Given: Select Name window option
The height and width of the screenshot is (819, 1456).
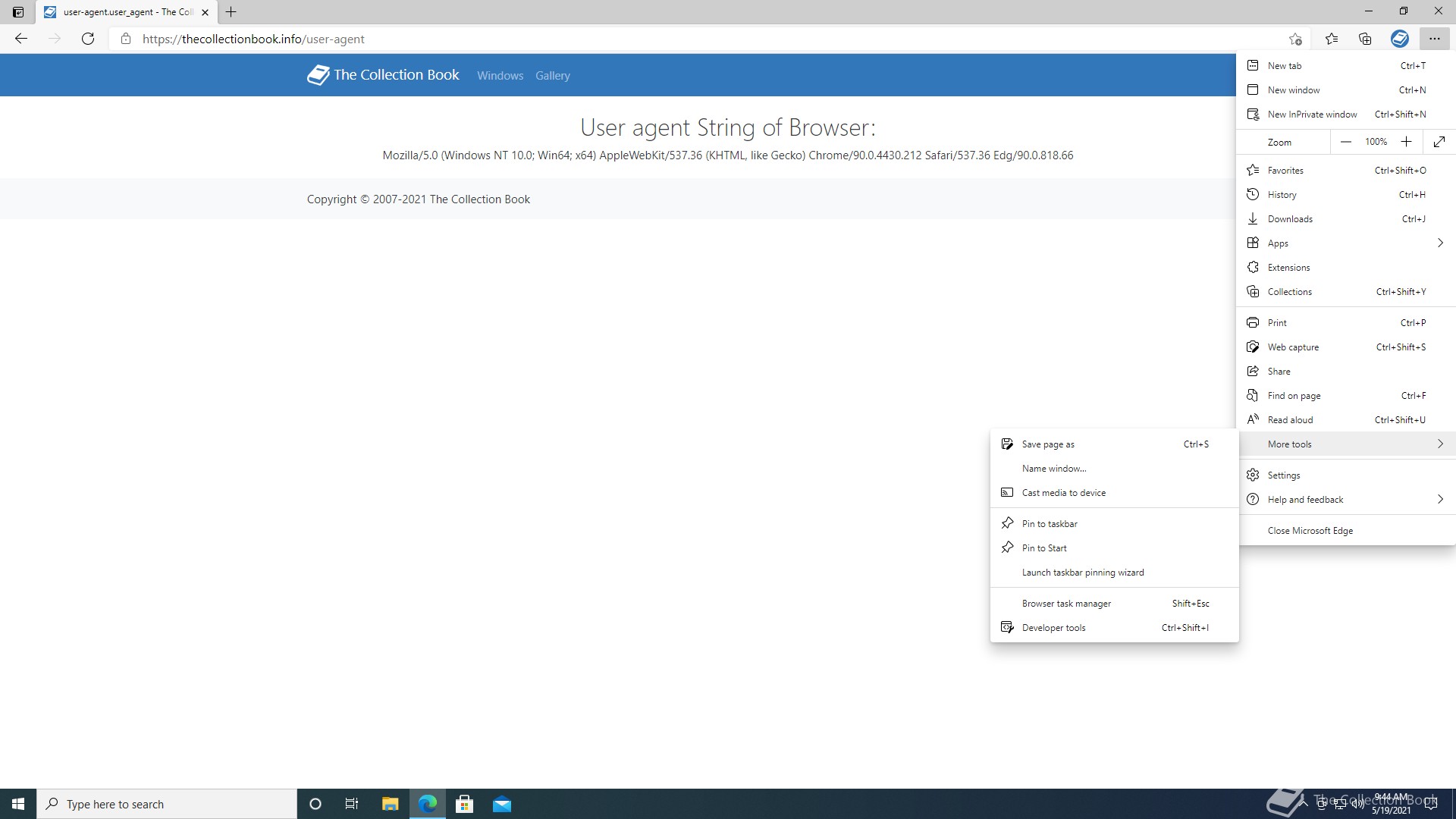Looking at the screenshot, I should tap(1114, 469).
